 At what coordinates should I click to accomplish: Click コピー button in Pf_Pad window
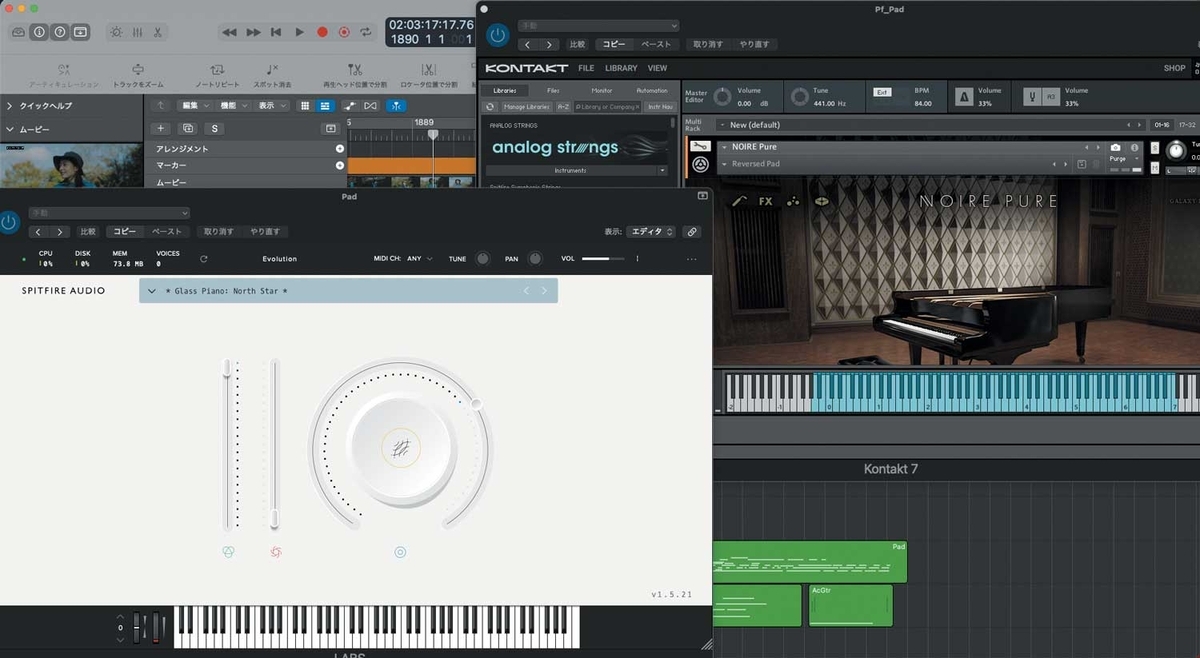tap(613, 44)
